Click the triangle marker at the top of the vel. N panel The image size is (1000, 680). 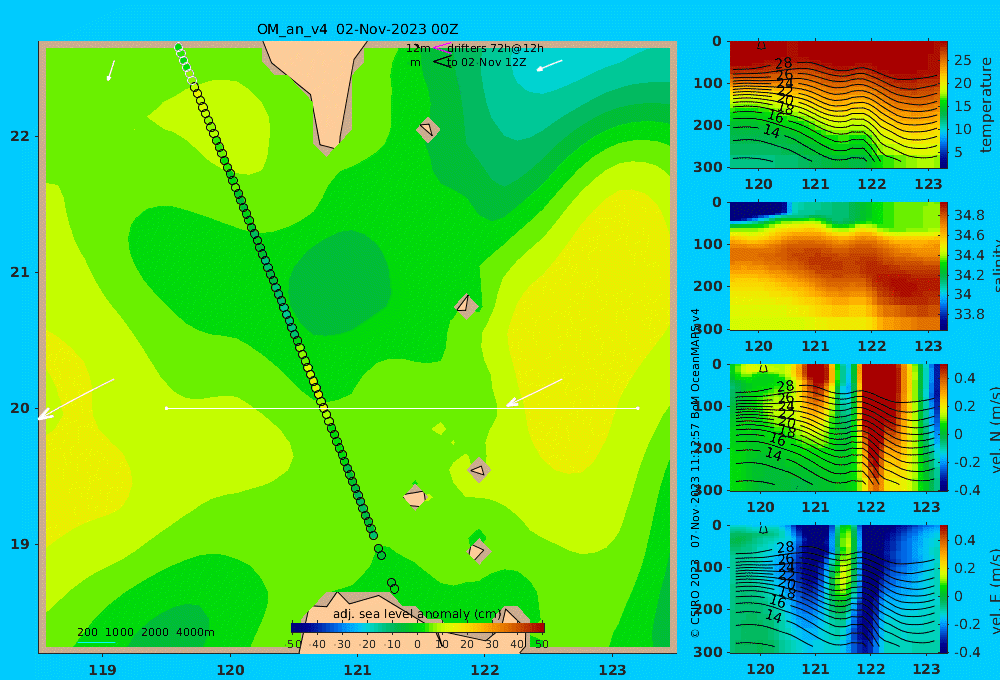[763, 368]
